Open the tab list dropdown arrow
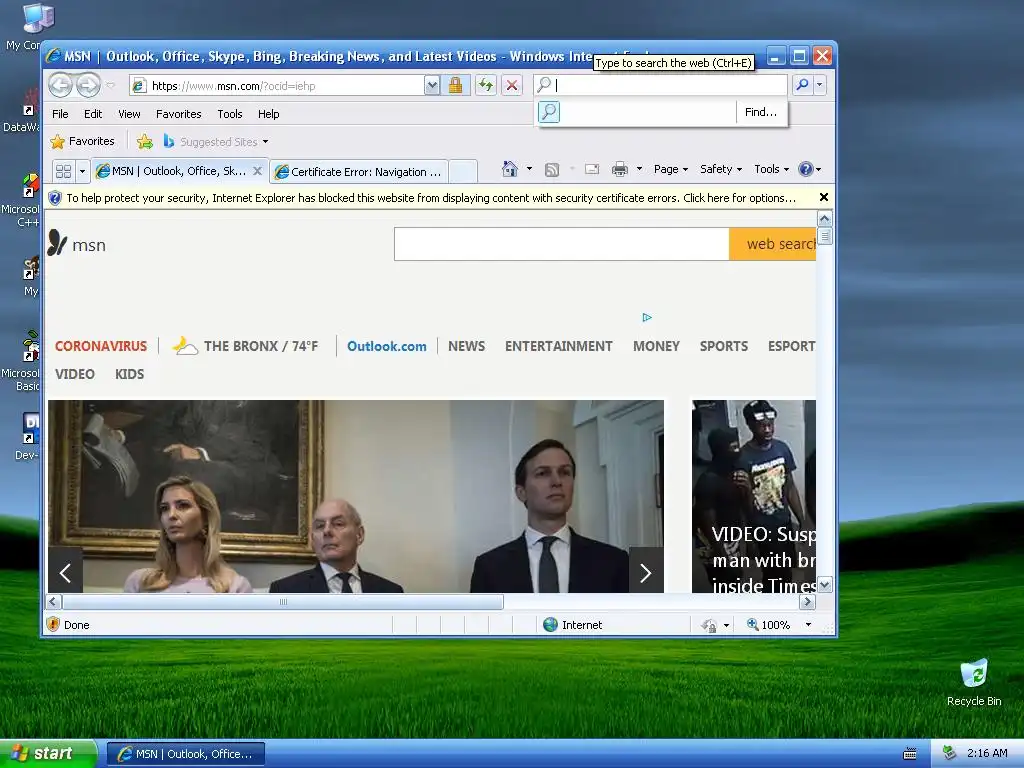 (82, 172)
